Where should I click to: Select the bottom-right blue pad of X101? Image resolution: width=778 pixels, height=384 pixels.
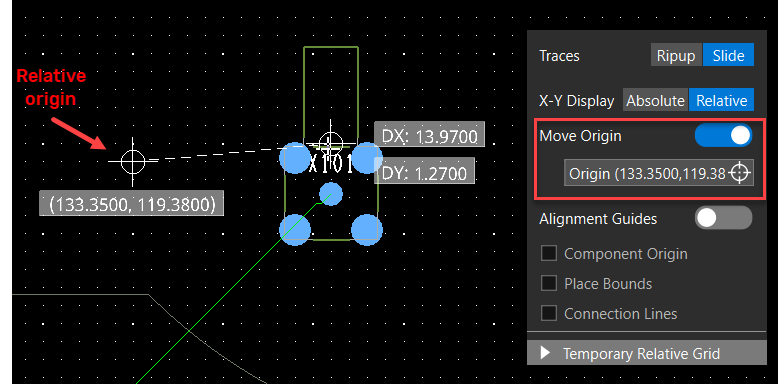367,230
